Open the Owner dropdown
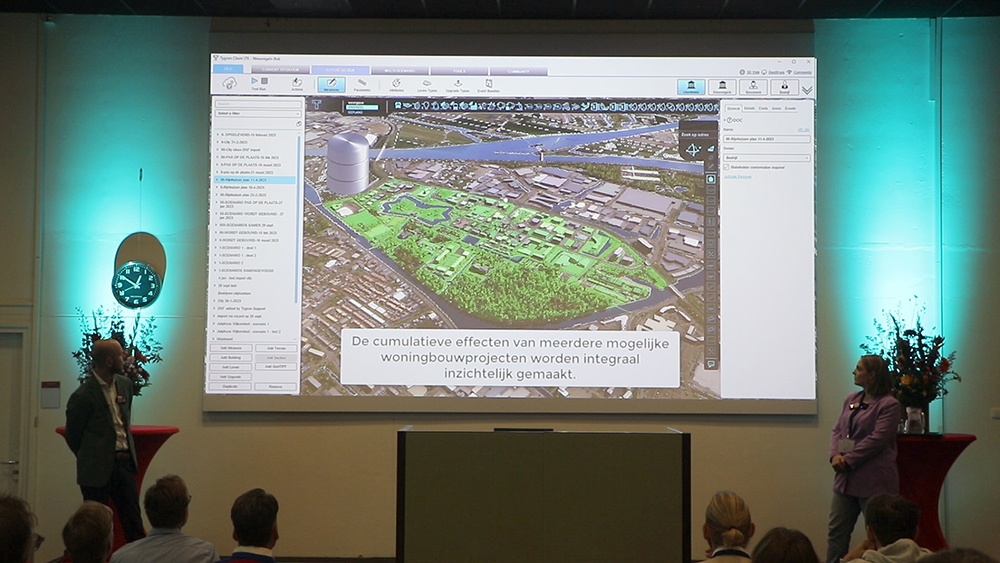 (x=767, y=157)
